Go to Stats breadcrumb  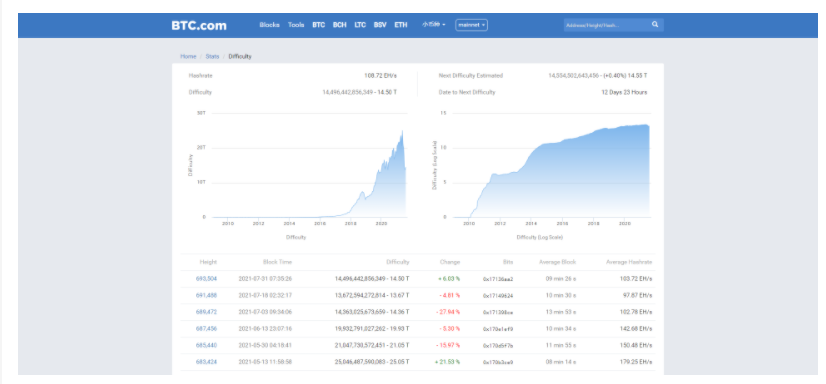click(x=212, y=56)
